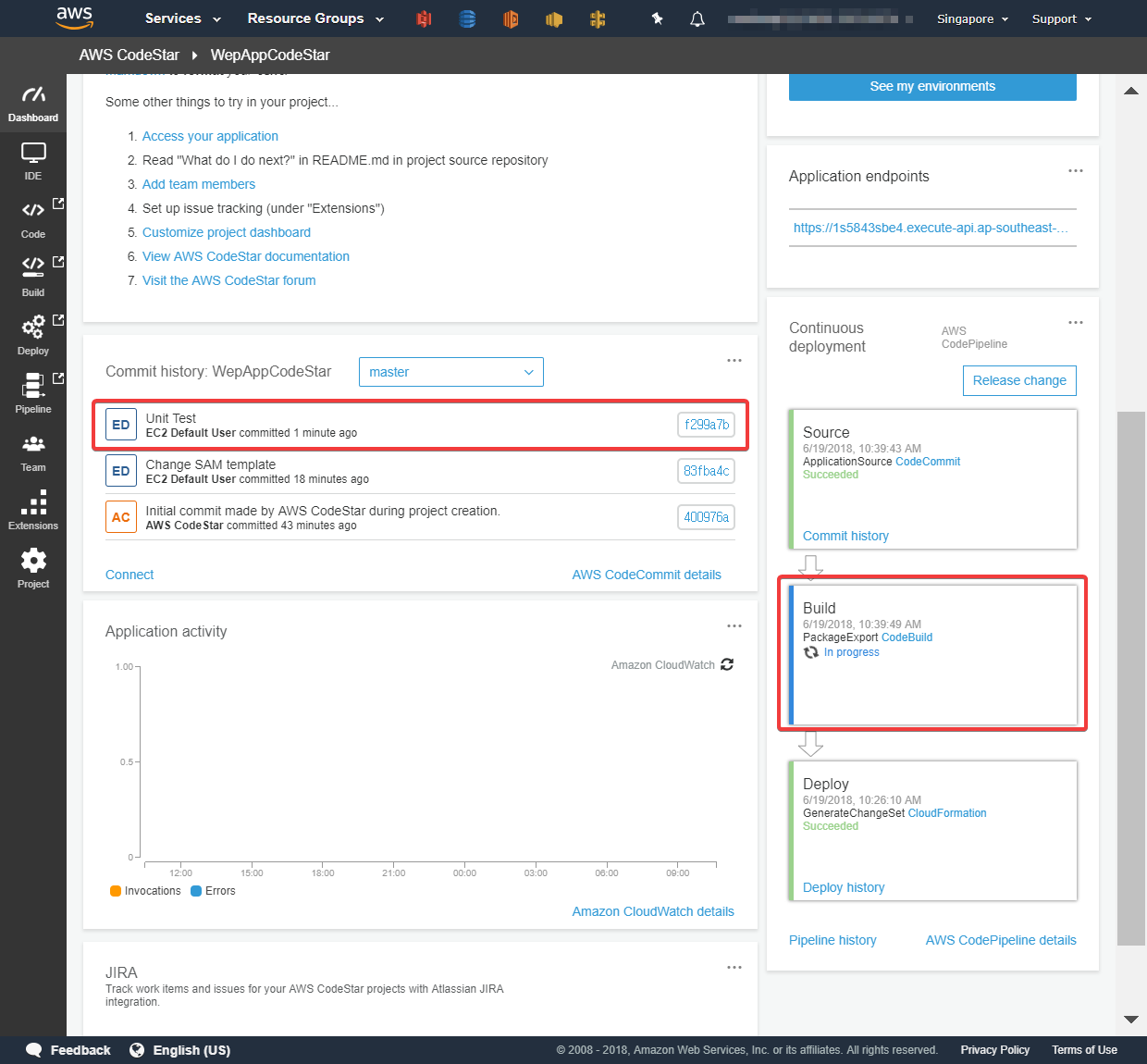Click the Connect link
Screen dimensions: 1147x1064
point(129,575)
